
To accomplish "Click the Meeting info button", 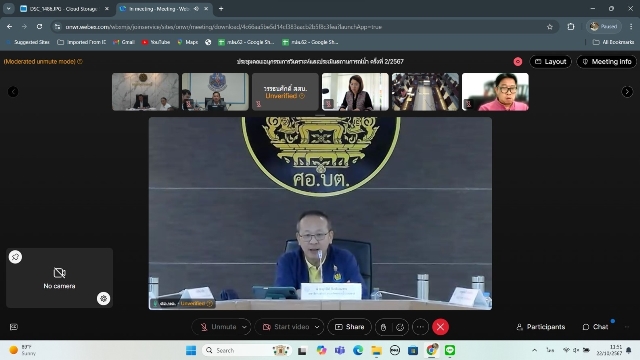I will 607,62.
